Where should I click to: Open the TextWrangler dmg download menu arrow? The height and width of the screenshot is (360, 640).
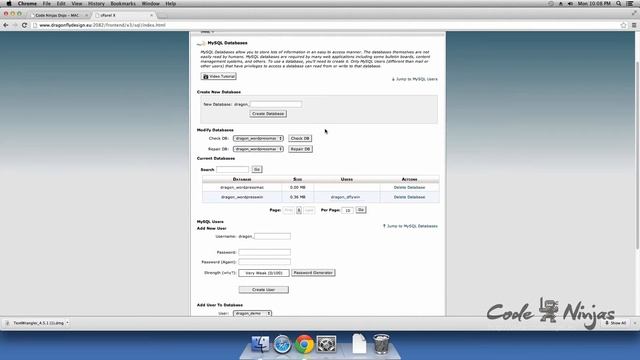(x=67, y=323)
